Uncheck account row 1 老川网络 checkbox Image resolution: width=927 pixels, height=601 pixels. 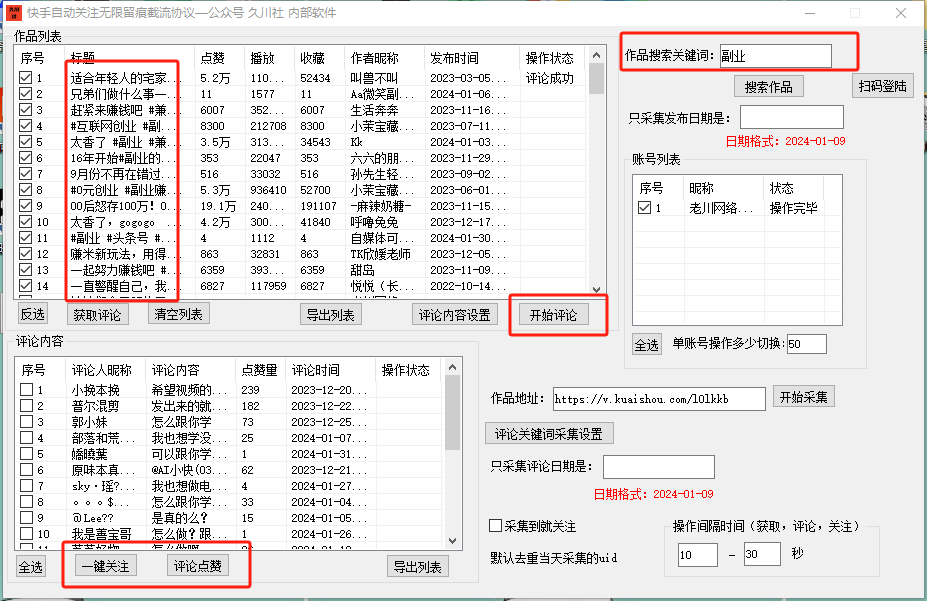coord(645,208)
